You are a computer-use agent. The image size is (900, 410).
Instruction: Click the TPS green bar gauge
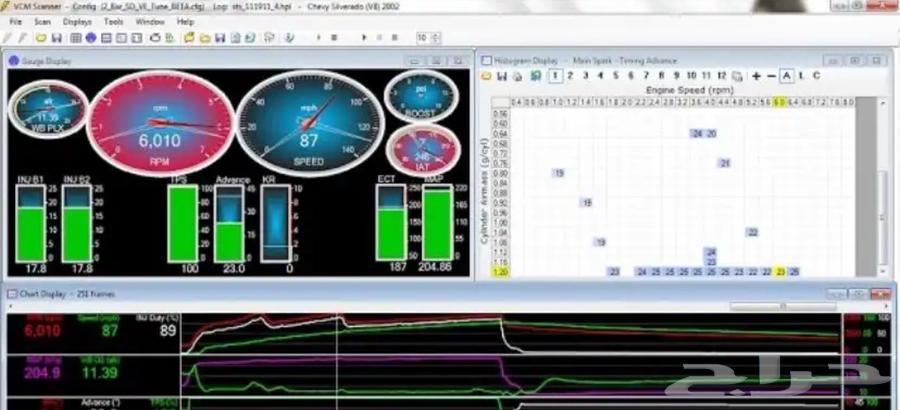183,223
